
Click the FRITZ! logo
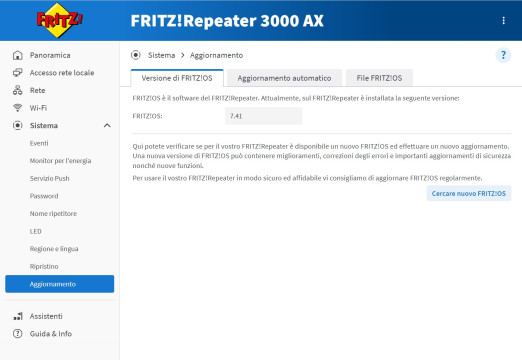click(x=59, y=20)
